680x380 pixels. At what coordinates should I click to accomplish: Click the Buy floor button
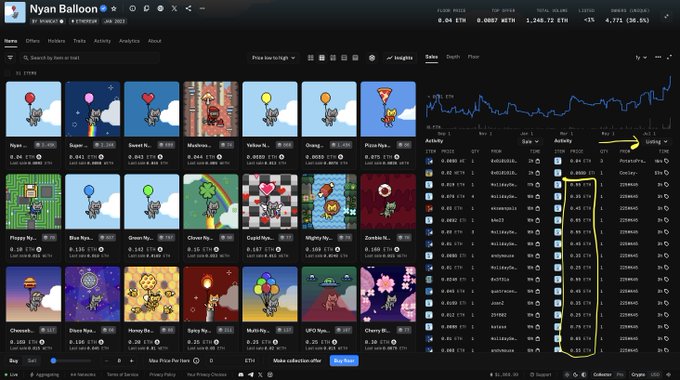click(x=344, y=360)
